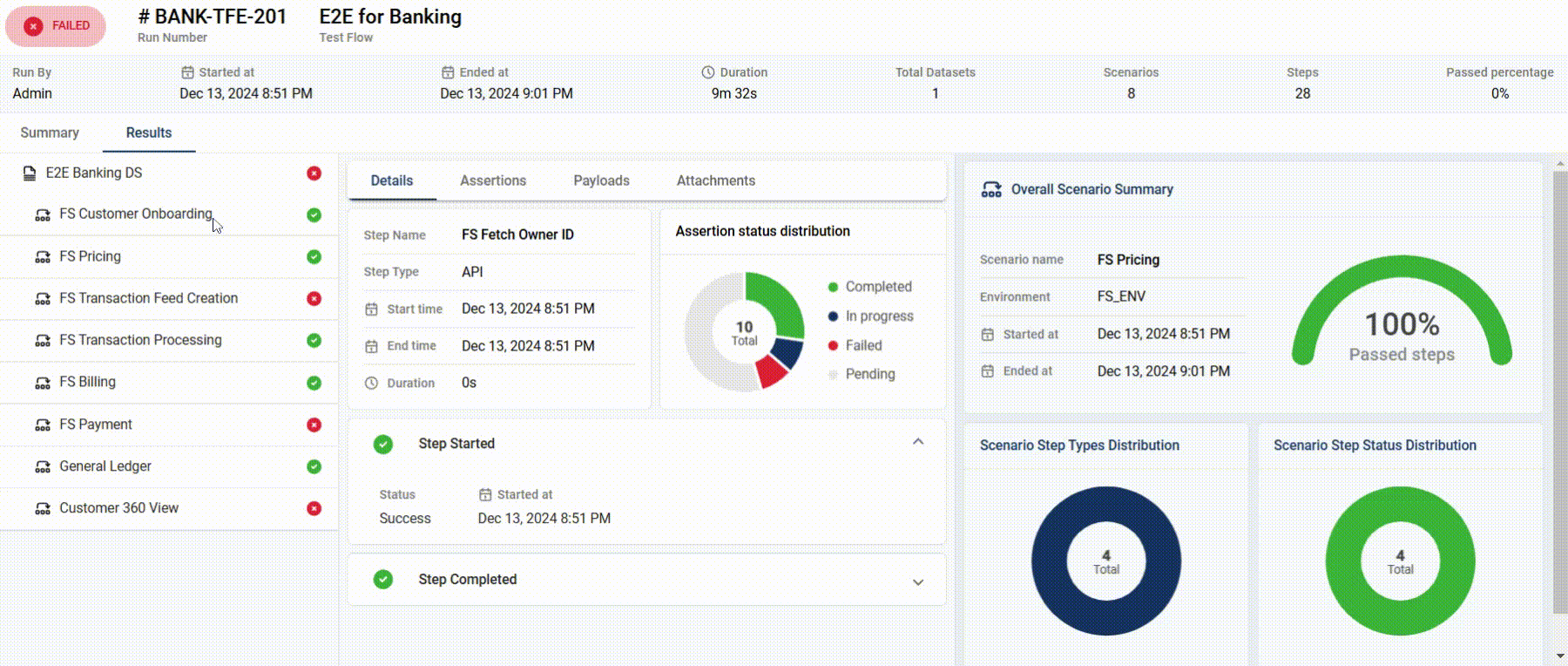This screenshot has height=666, width=1568.
Task: Click the green check icon on Step Started
Action: point(383,445)
